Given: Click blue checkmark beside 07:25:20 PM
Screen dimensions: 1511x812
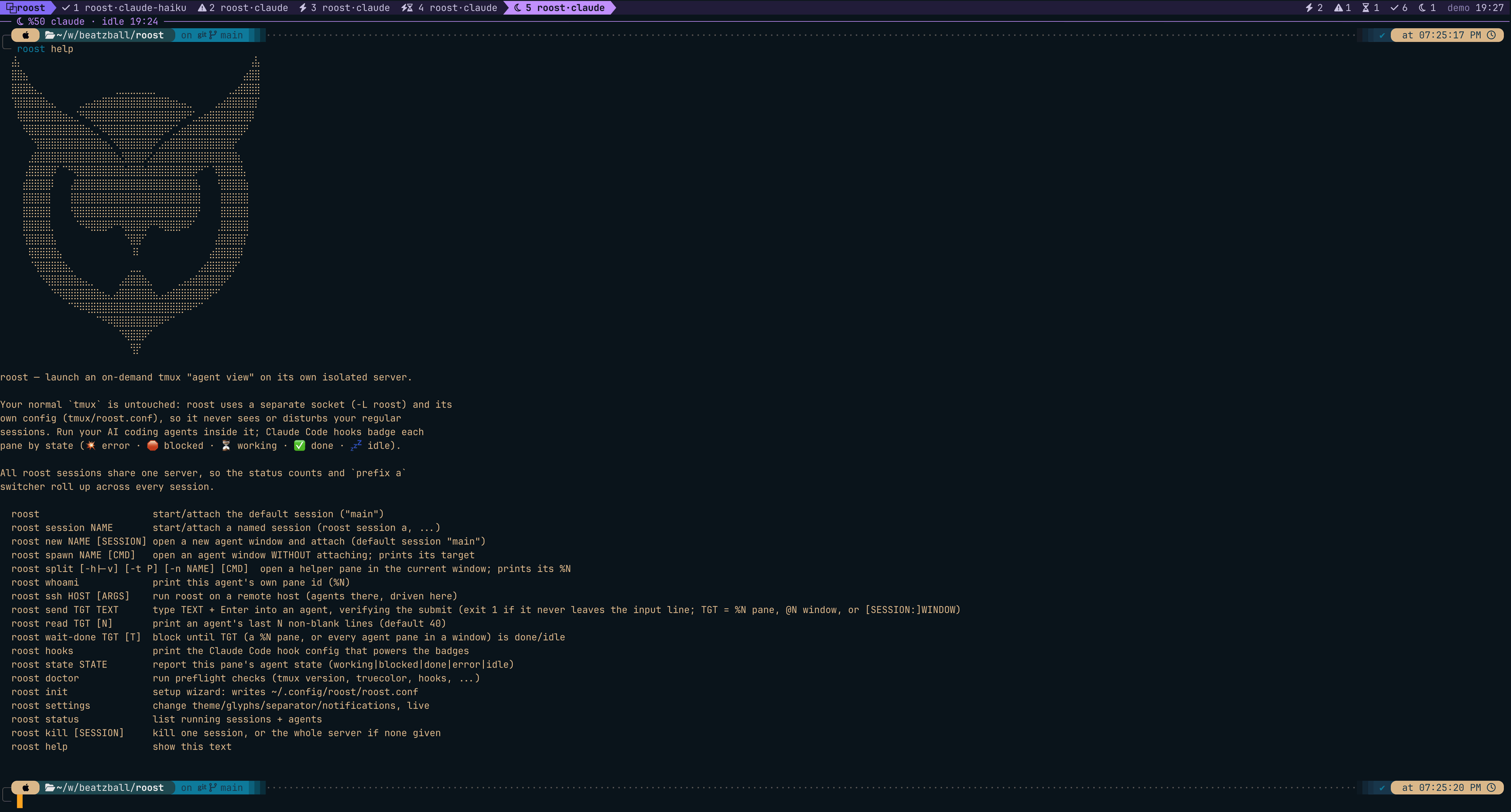Looking at the screenshot, I should click(1382, 787).
